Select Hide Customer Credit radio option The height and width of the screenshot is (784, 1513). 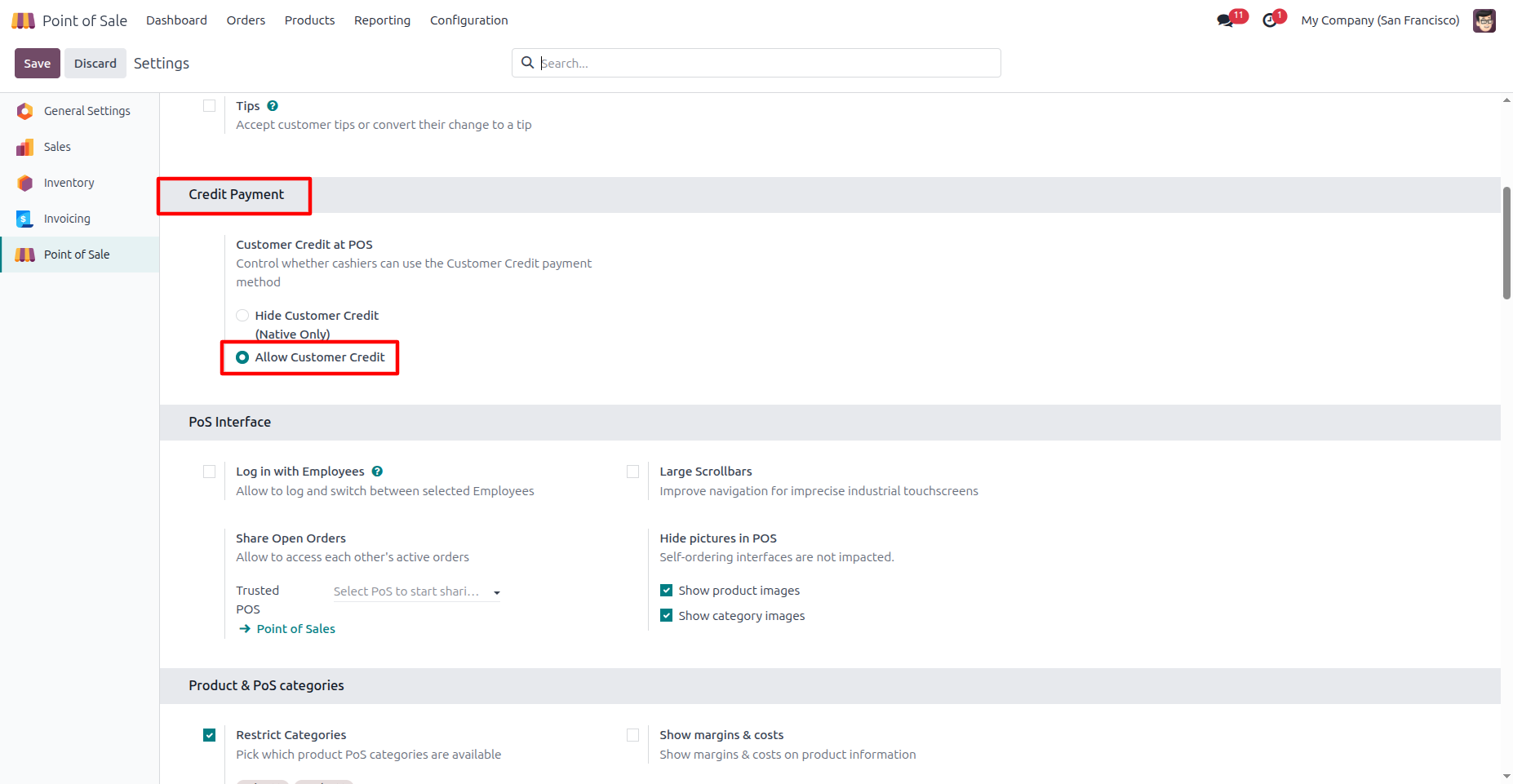242,316
